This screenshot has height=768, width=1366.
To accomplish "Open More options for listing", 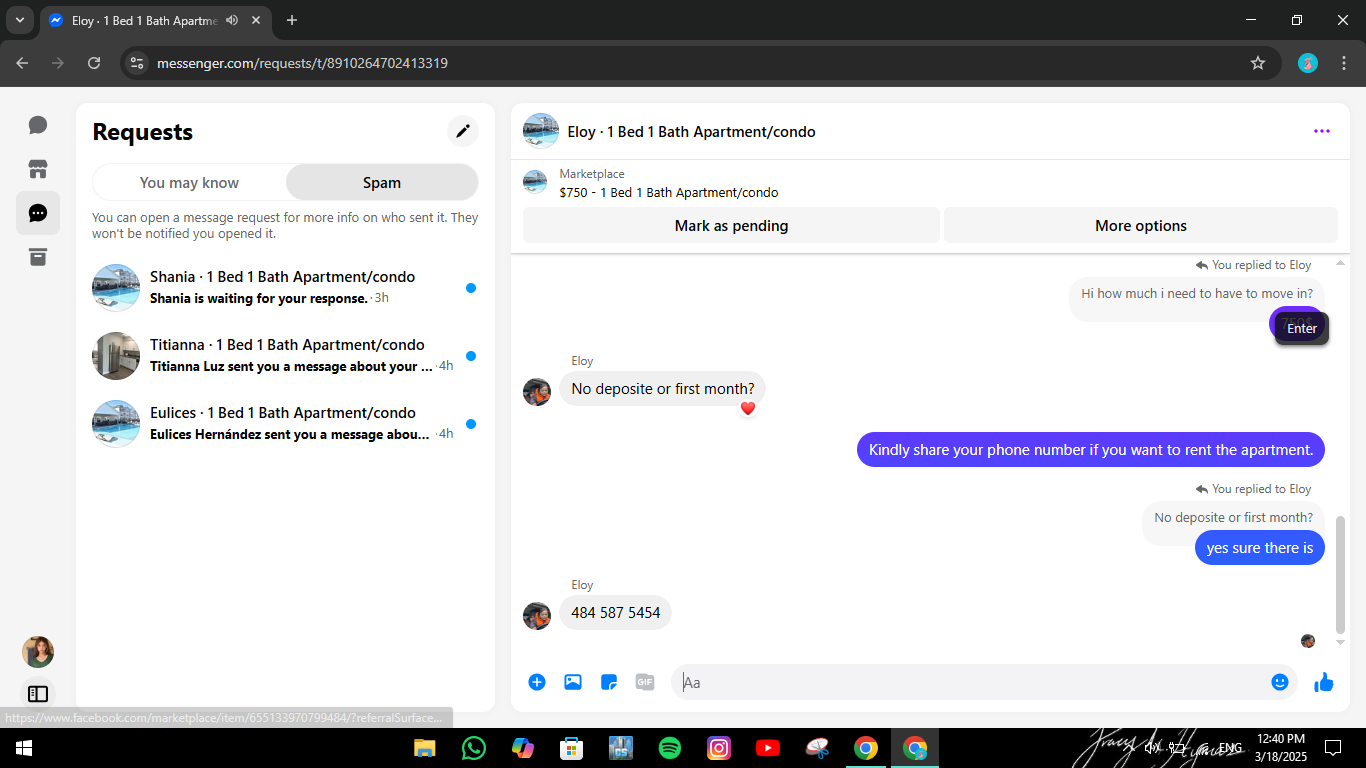I will 1141,225.
